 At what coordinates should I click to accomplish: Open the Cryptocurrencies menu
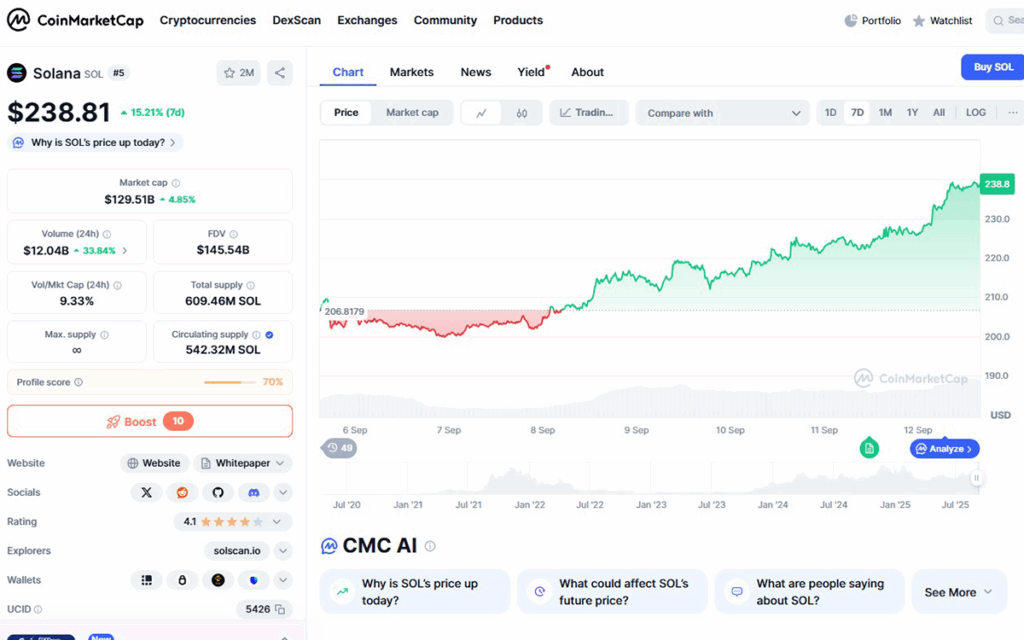[208, 20]
